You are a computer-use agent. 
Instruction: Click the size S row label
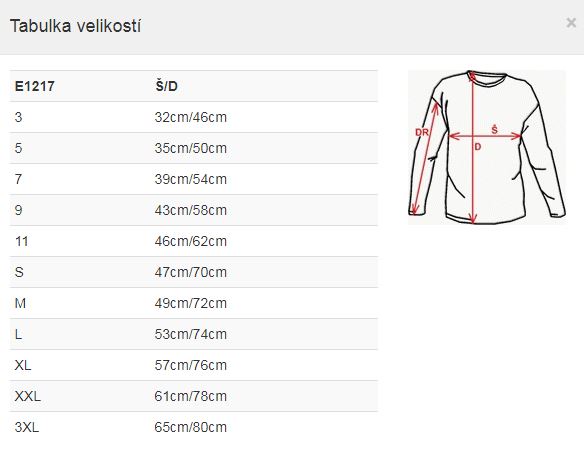[x=19, y=272]
